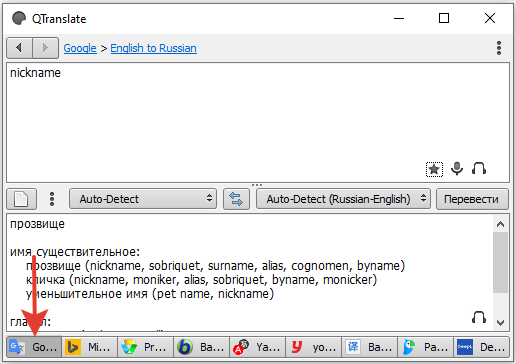Viewport: 516px width, 364px height.
Task: Select the DeepL service tab
Action: (x=482, y=347)
